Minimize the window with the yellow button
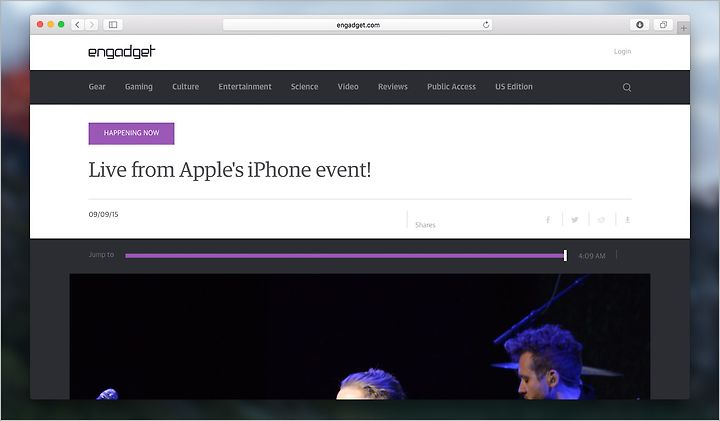 click(x=51, y=25)
